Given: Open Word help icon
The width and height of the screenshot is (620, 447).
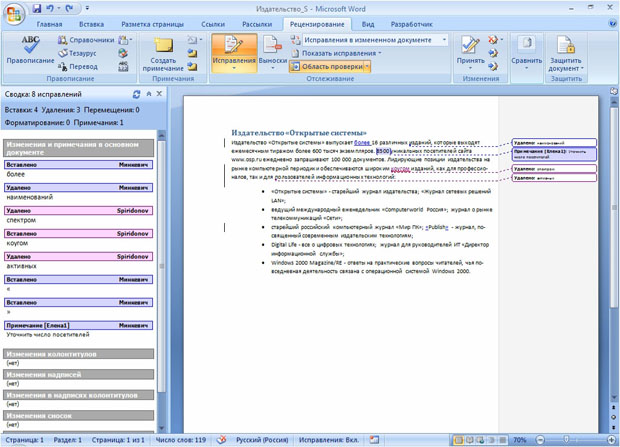Looking at the screenshot, I should [x=612, y=23].
